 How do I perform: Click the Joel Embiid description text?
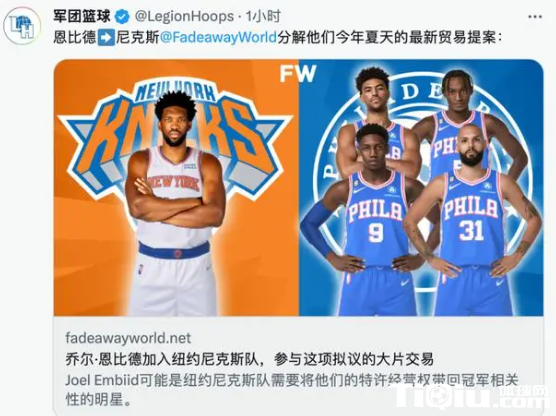[291, 389]
